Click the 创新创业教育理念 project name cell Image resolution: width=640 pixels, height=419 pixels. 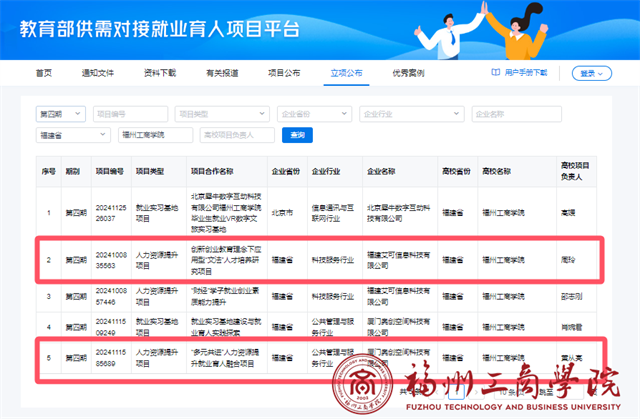point(226,260)
